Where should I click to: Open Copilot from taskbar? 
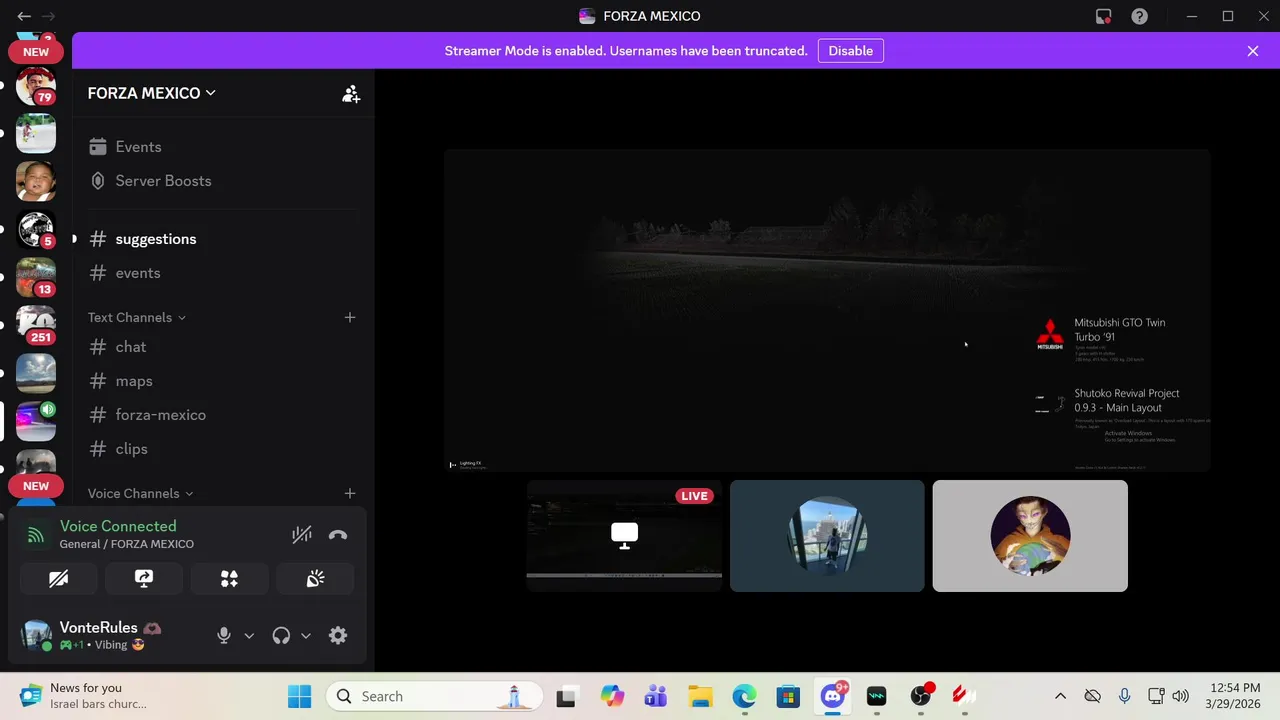pos(612,696)
